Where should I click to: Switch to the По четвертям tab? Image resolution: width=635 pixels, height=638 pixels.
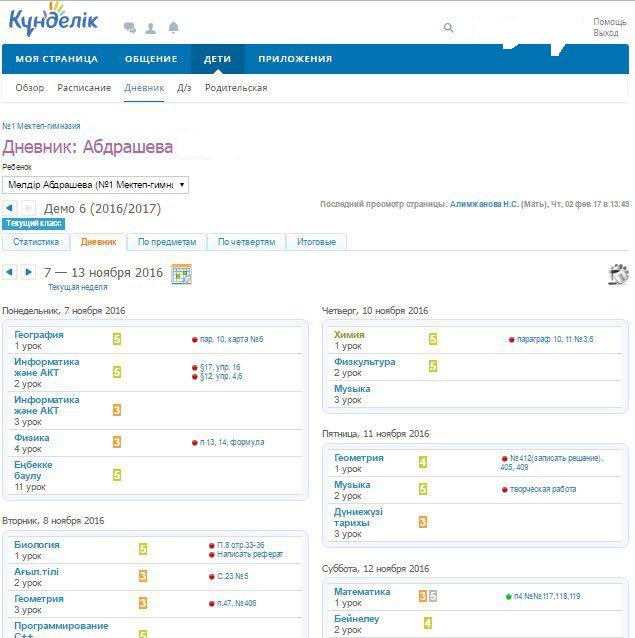point(246,242)
